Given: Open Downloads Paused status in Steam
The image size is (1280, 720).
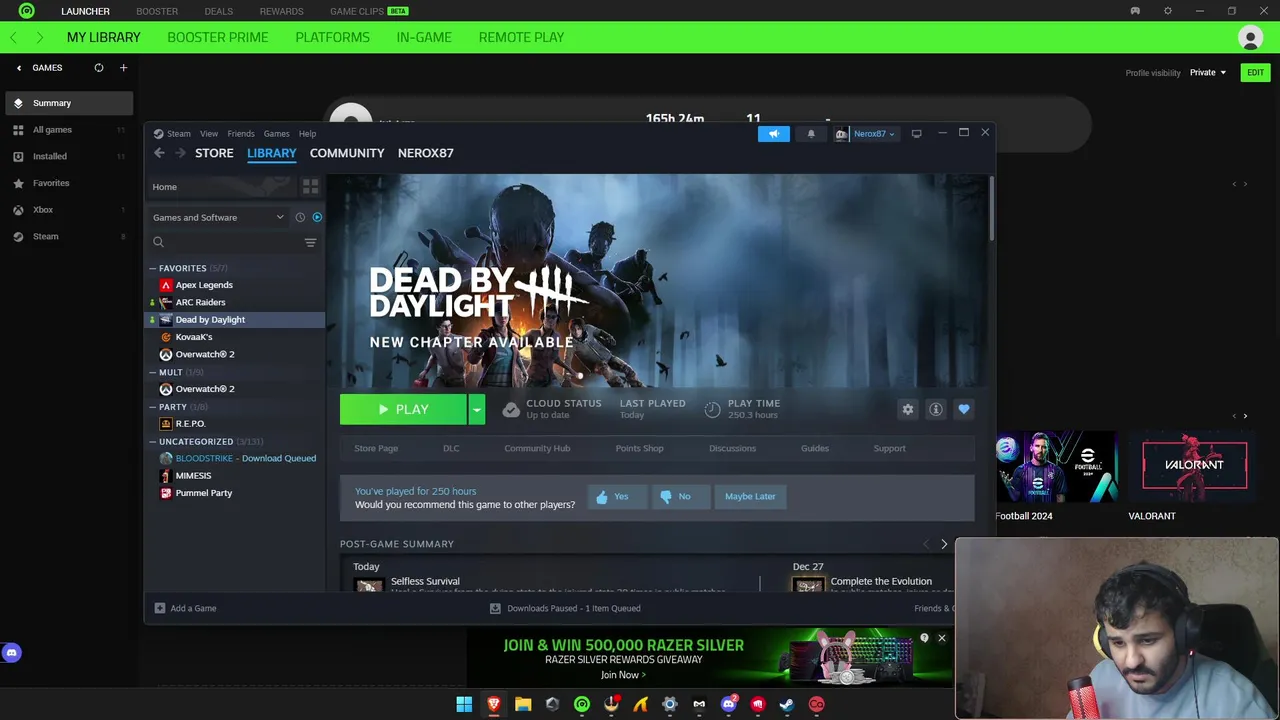Looking at the screenshot, I should point(565,608).
